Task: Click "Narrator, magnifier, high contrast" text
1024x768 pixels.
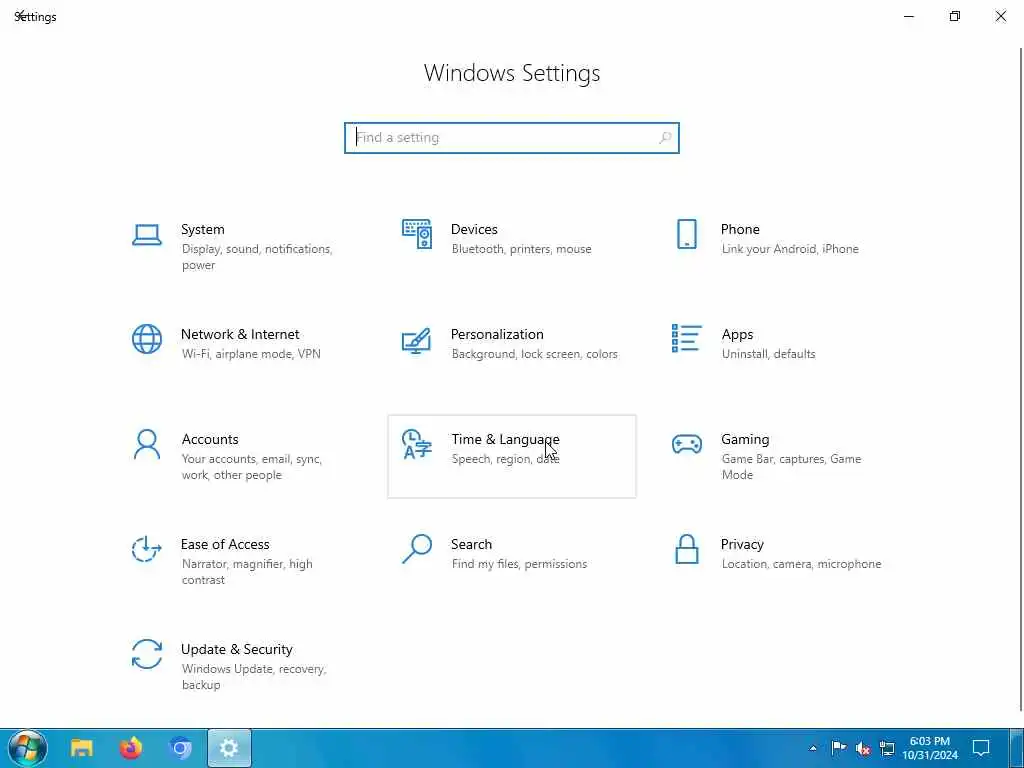Action: (x=247, y=571)
